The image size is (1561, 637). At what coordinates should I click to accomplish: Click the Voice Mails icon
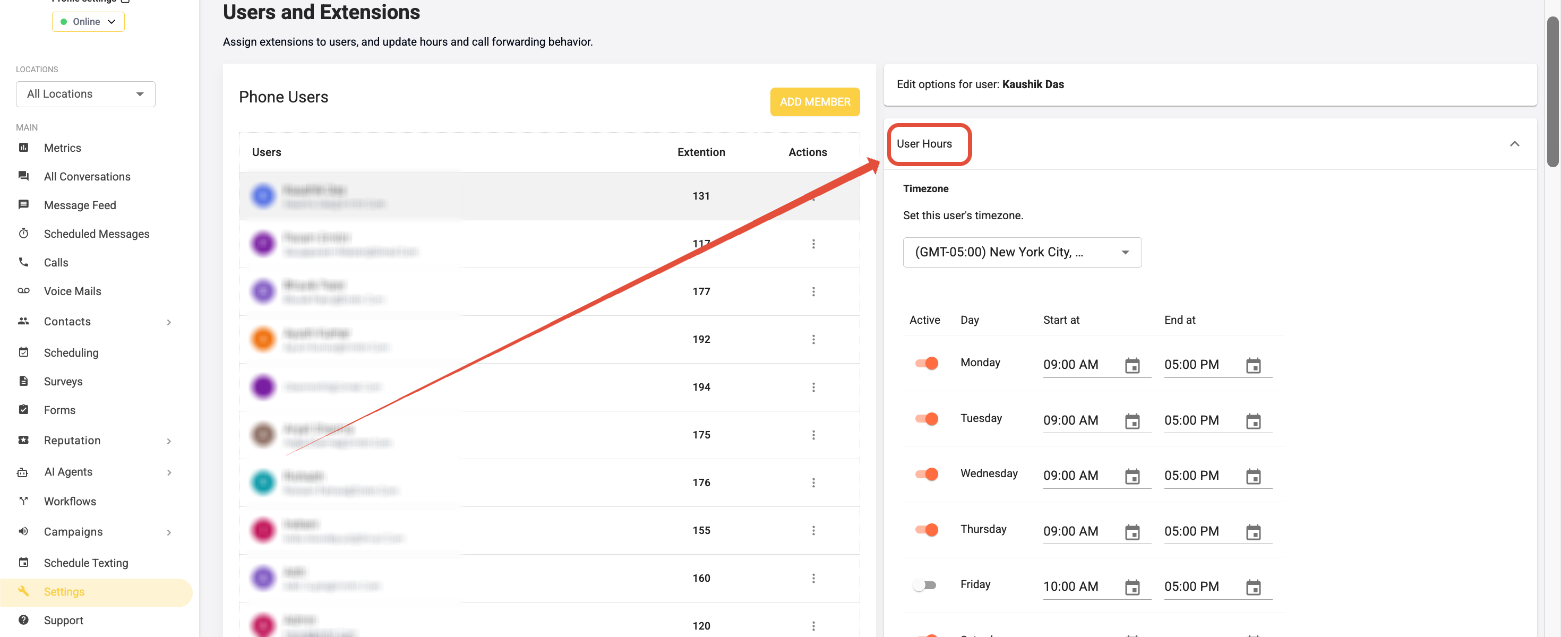tap(24, 291)
